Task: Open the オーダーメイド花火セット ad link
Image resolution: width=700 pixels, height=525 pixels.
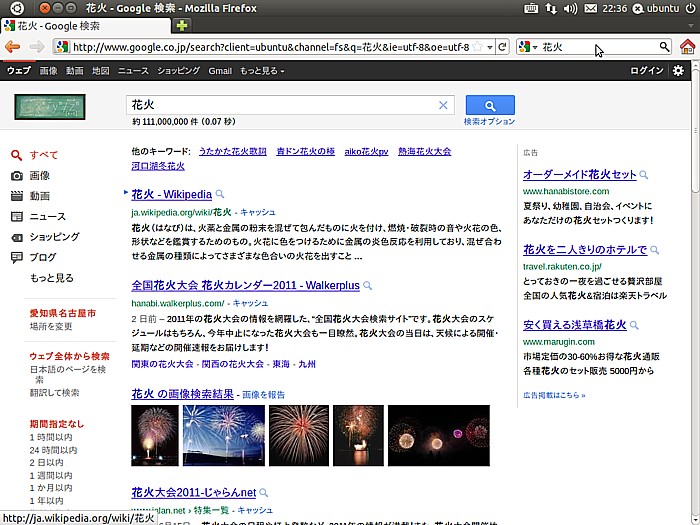Action: (x=579, y=175)
